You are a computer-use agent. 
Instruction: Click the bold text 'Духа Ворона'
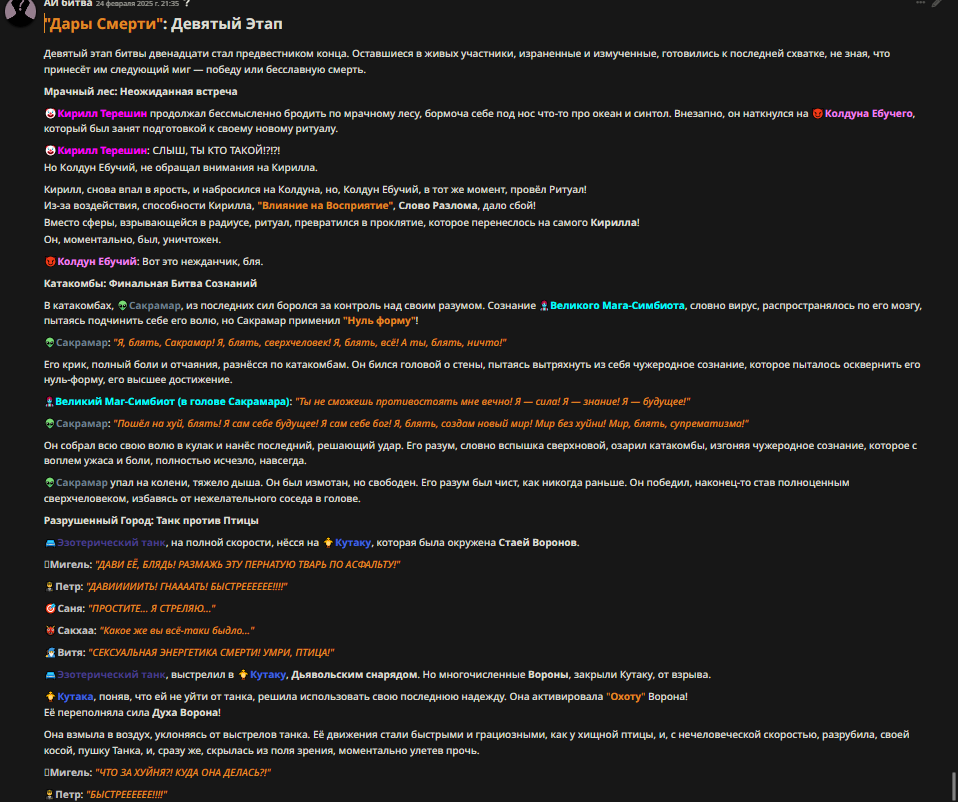[x=185, y=712]
